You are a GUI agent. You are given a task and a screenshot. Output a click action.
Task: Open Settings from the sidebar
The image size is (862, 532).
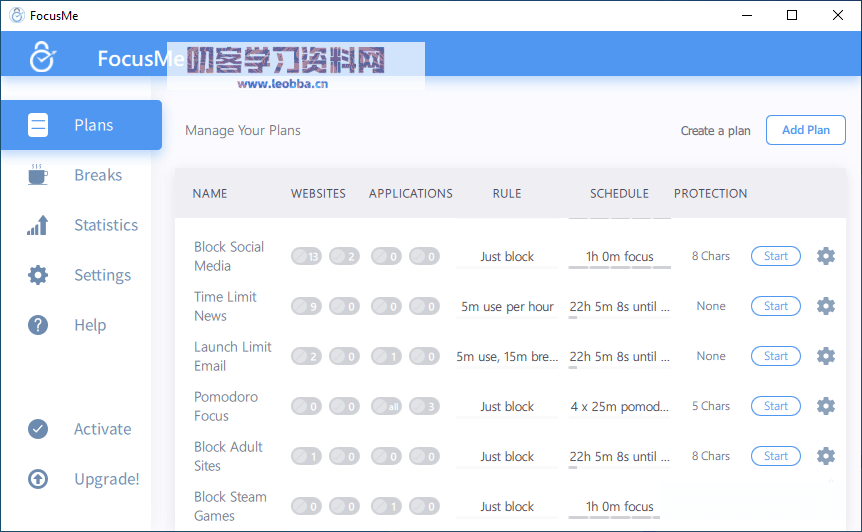click(x=102, y=275)
